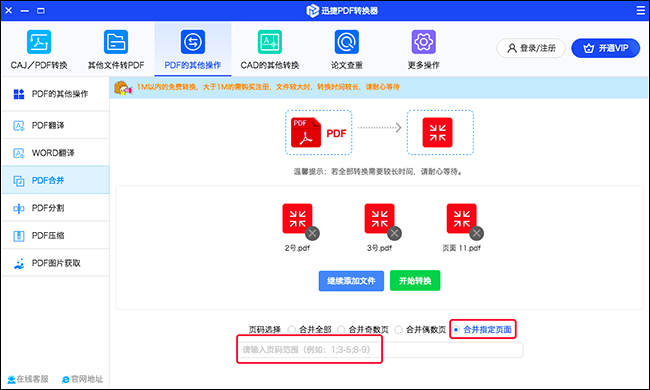Screen dimensions: 650x390
Task: Select the 页面 11.pdf file thumbnail
Action: click(461, 218)
